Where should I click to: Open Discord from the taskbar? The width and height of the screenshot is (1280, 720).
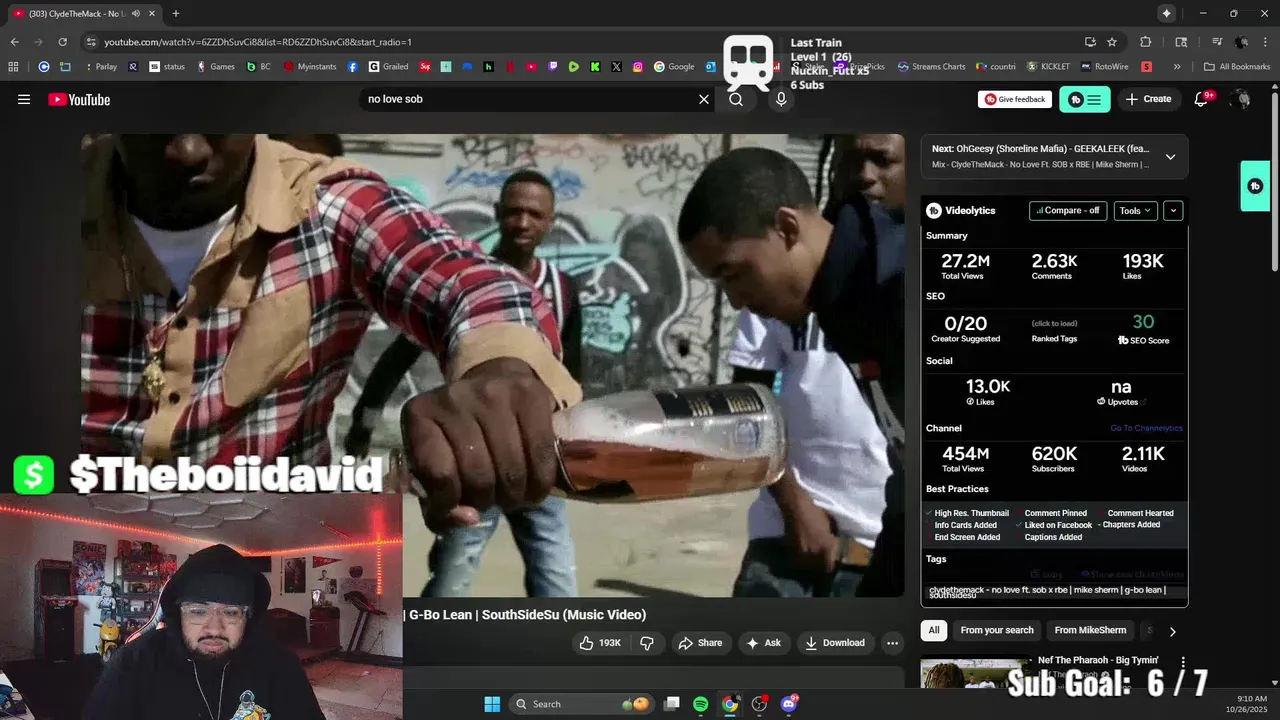789,704
